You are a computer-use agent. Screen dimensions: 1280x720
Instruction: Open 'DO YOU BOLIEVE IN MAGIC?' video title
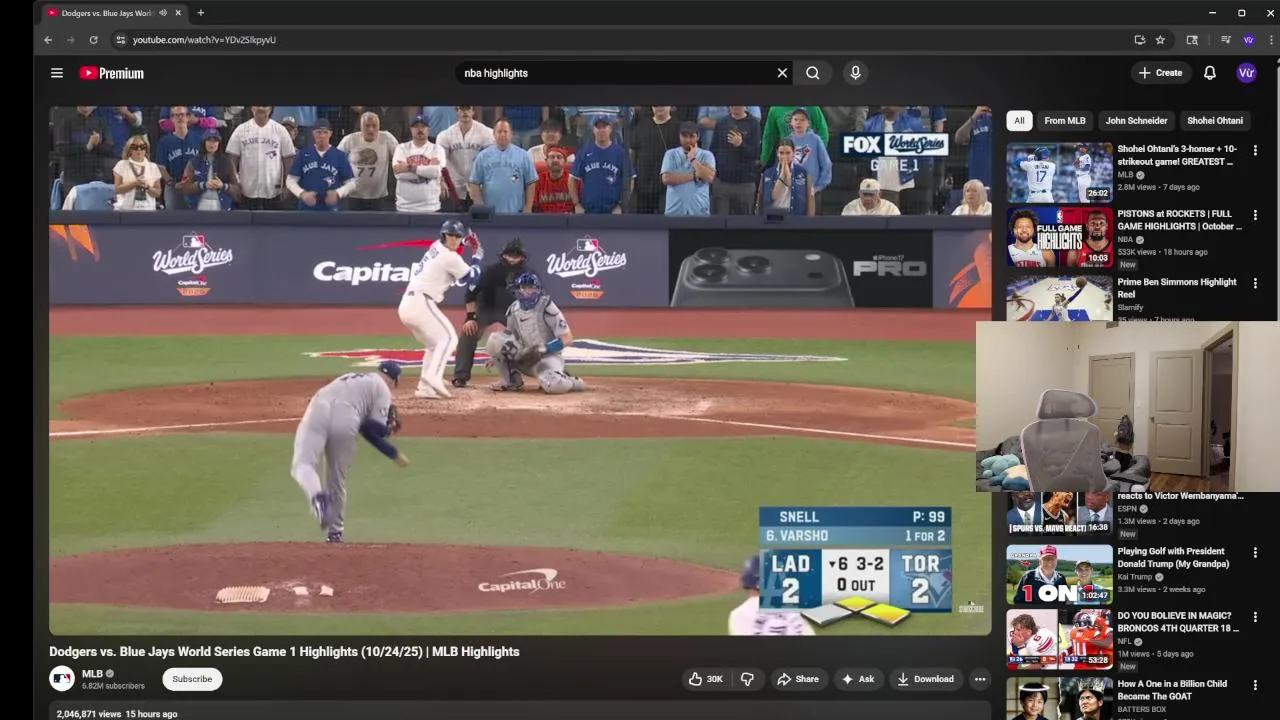coord(1178,622)
